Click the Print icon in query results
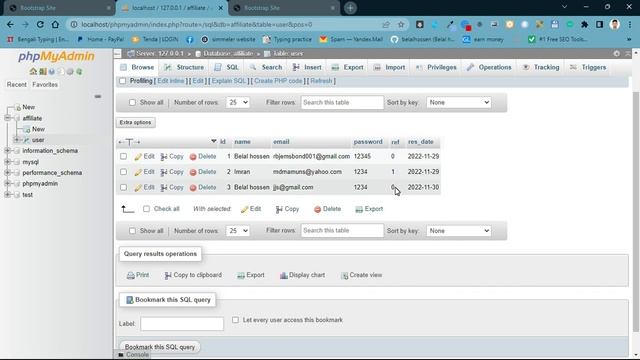Image resolution: width=640 pixels, height=360 pixels. tap(131, 276)
